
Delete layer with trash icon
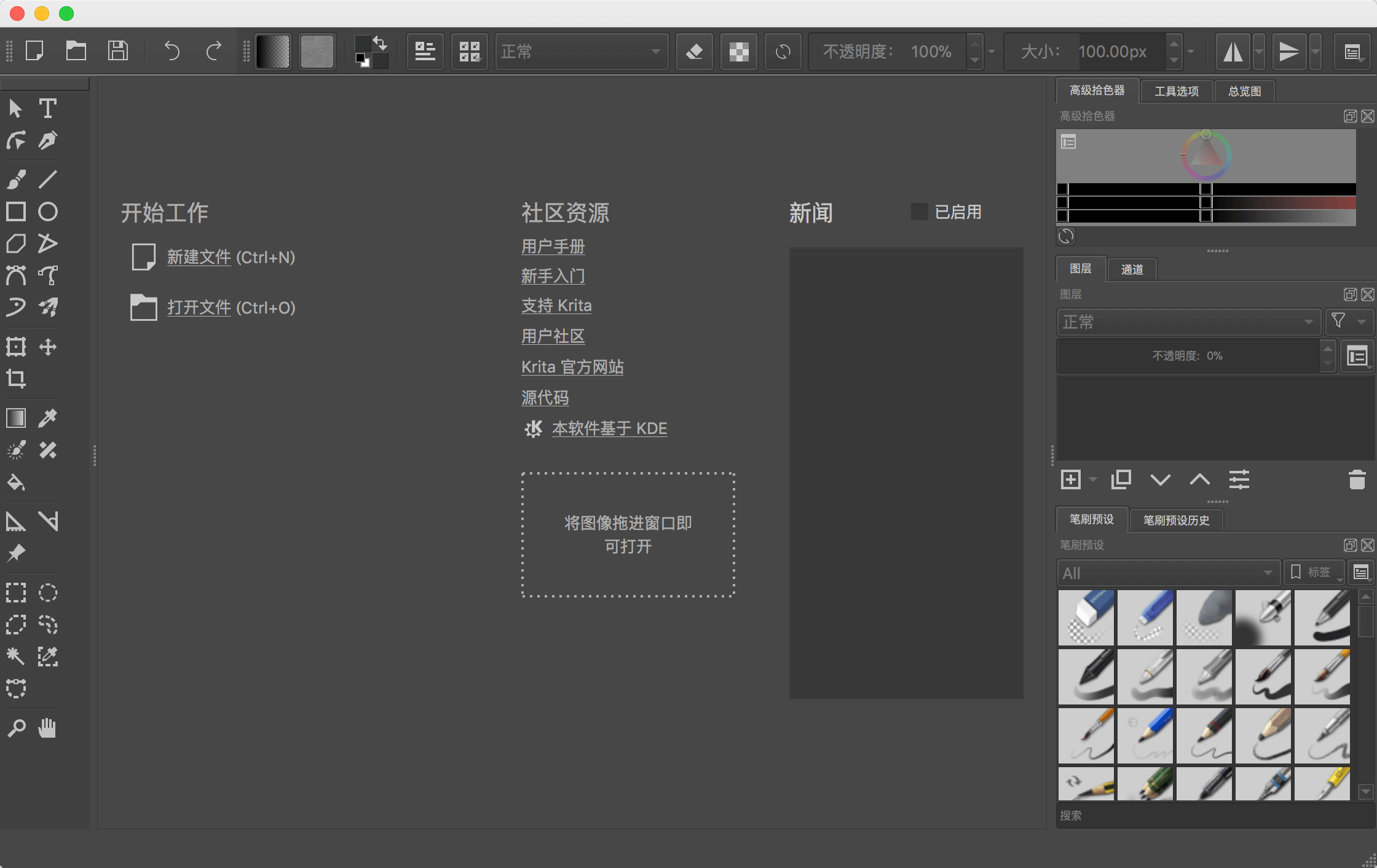pyautogui.click(x=1357, y=479)
